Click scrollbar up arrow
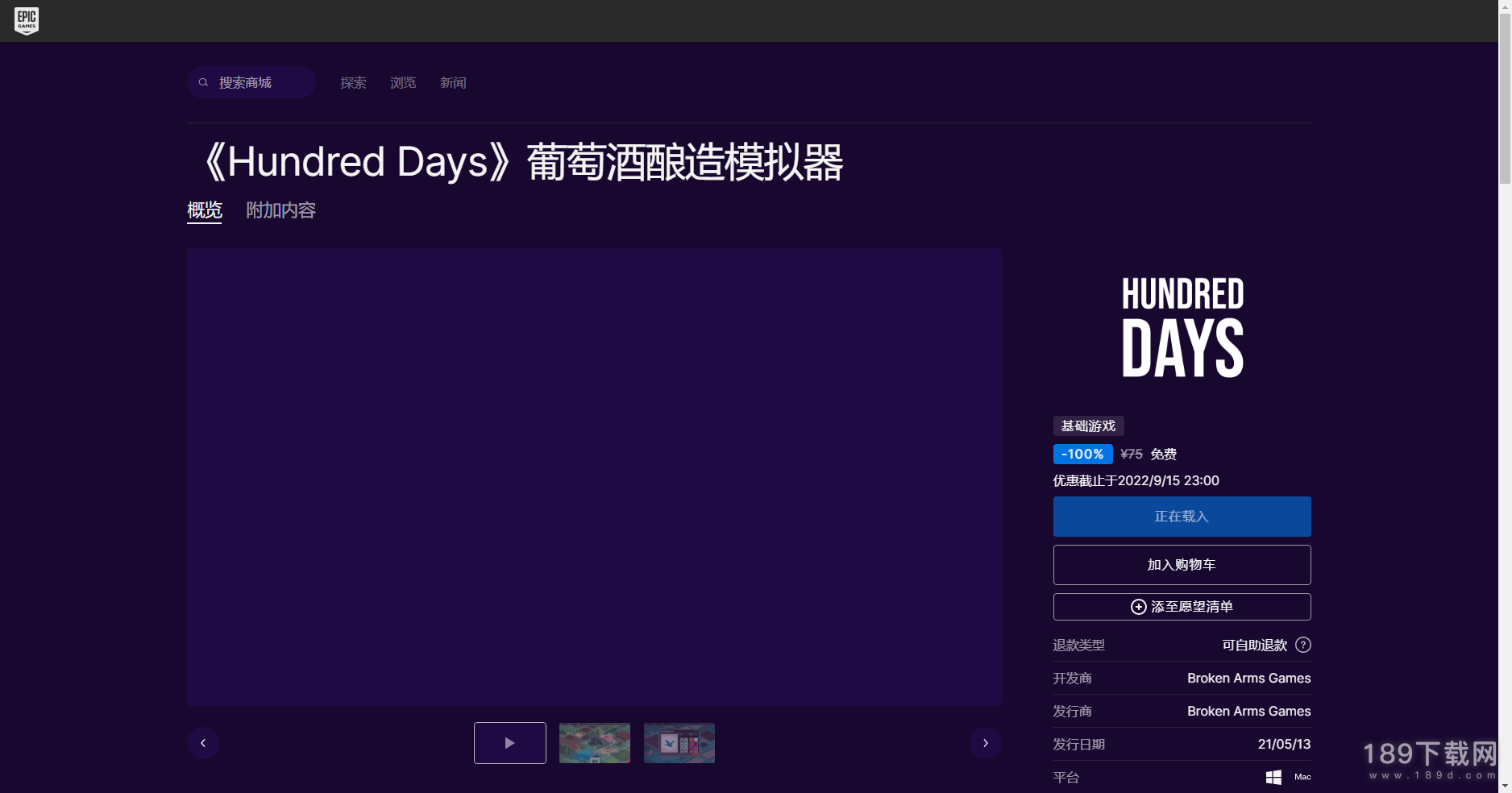Viewport: 1512px width, 793px height. coord(1505,6)
